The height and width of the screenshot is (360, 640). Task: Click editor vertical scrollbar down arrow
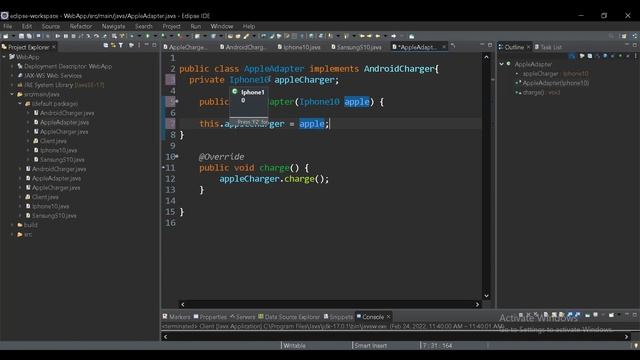(486, 296)
